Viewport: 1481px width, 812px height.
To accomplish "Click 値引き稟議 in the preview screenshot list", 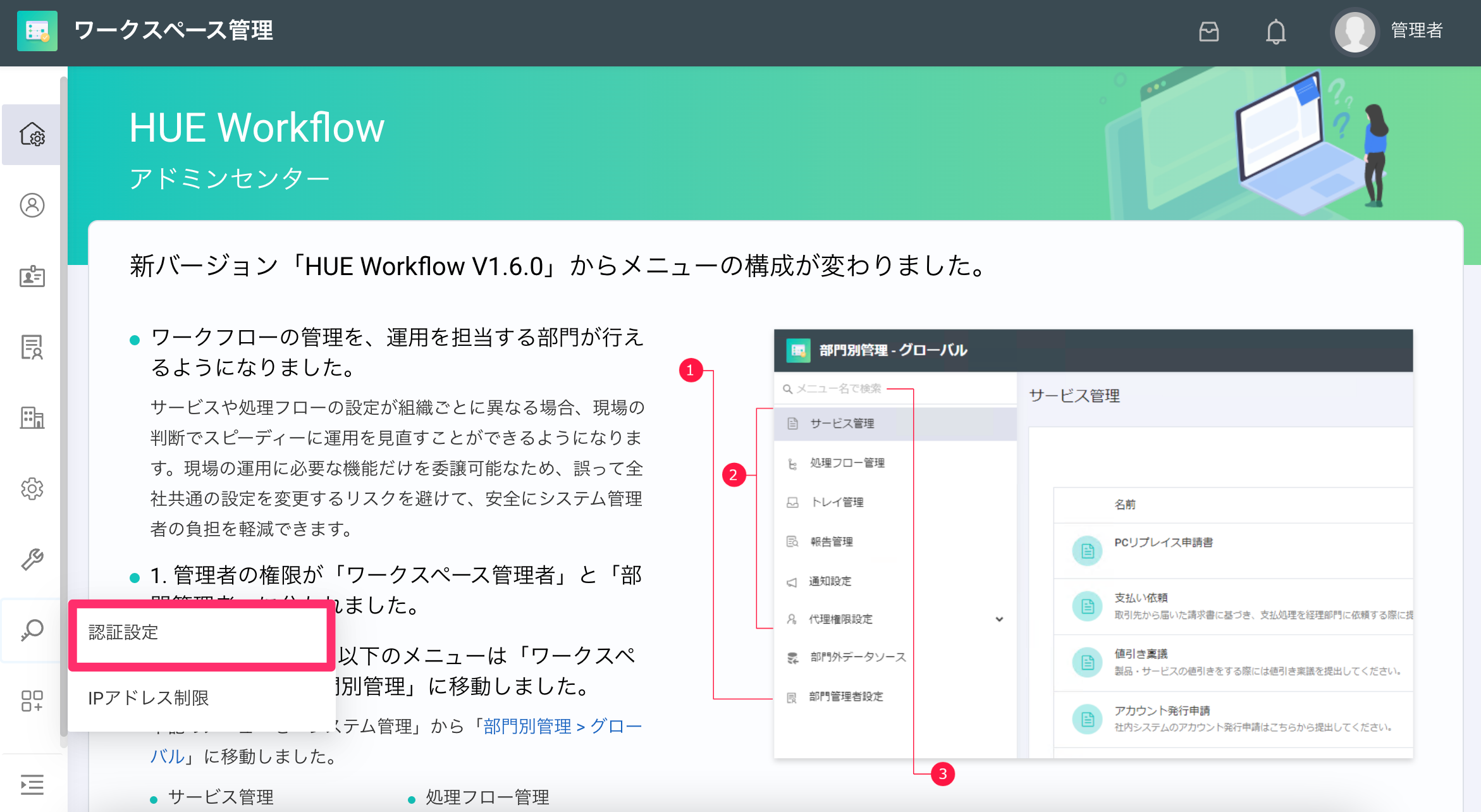I will [1141, 654].
